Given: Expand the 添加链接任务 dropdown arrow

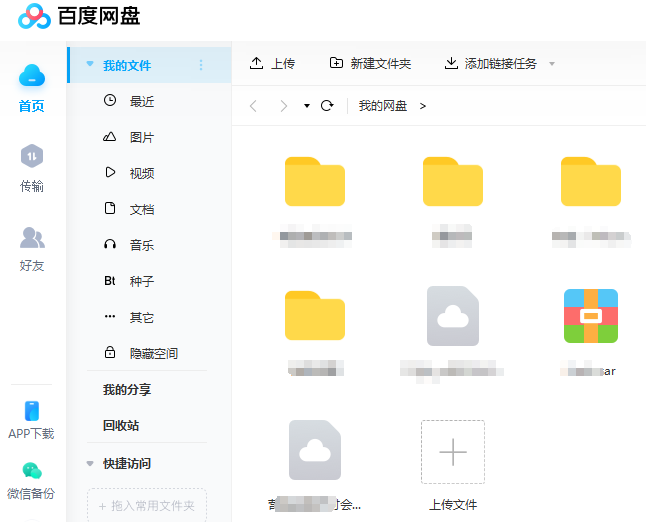Looking at the screenshot, I should 552,64.
